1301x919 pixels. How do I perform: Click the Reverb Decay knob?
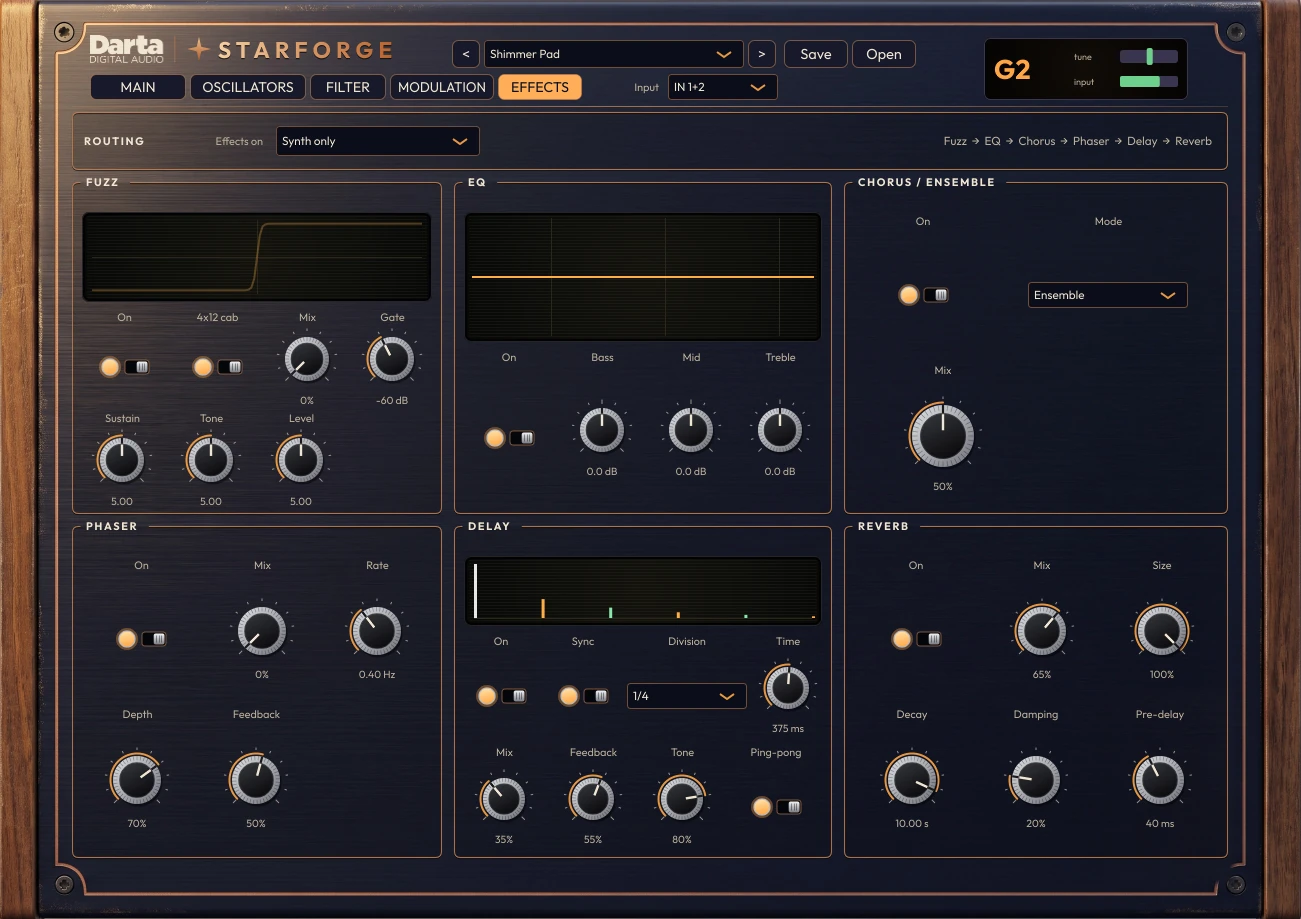912,779
